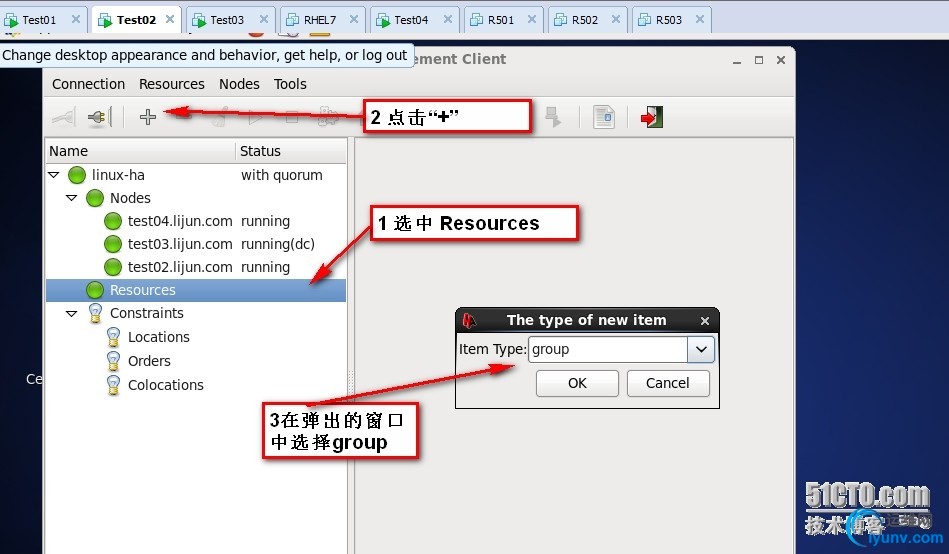The image size is (949, 554).
Task: Open the Item Type dropdown arrow
Action: (701, 349)
